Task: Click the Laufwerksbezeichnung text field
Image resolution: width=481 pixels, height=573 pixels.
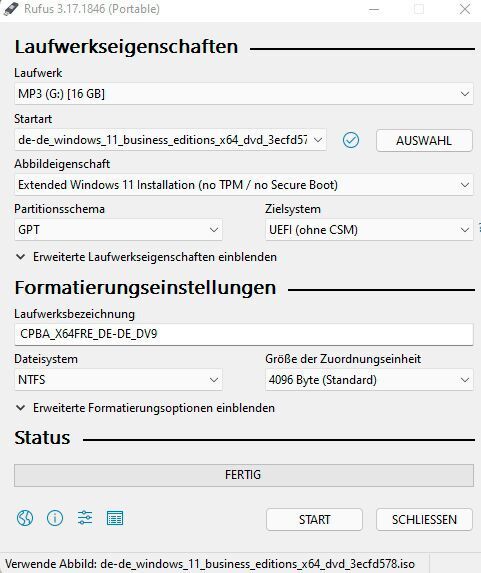Action: [x=244, y=334]
